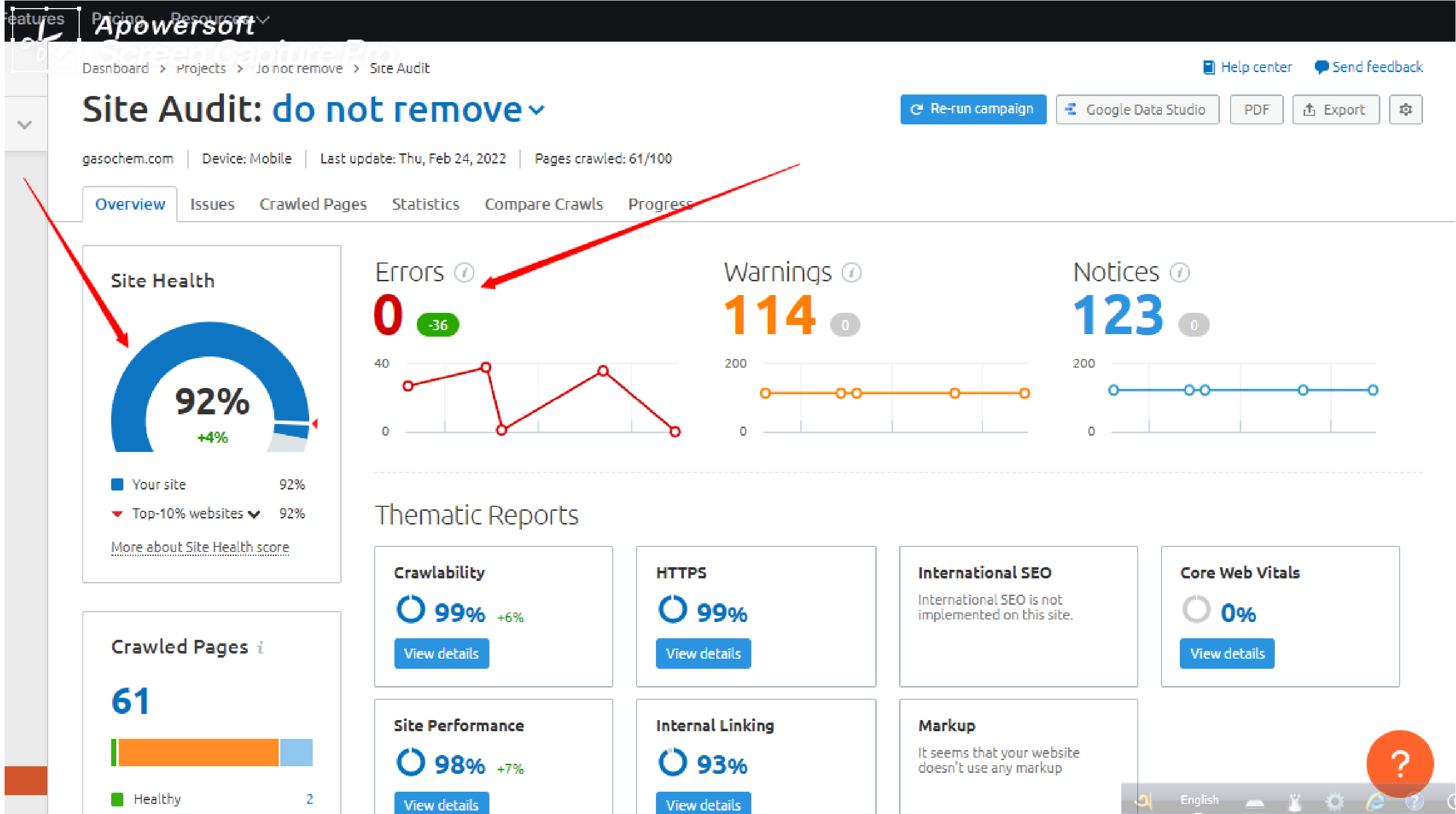The width and height of the screenshot is (1456, 814).
Task: Click Internet Explorer icon in taskbar
Action: pyautogui.click(x=1375, y=801)
